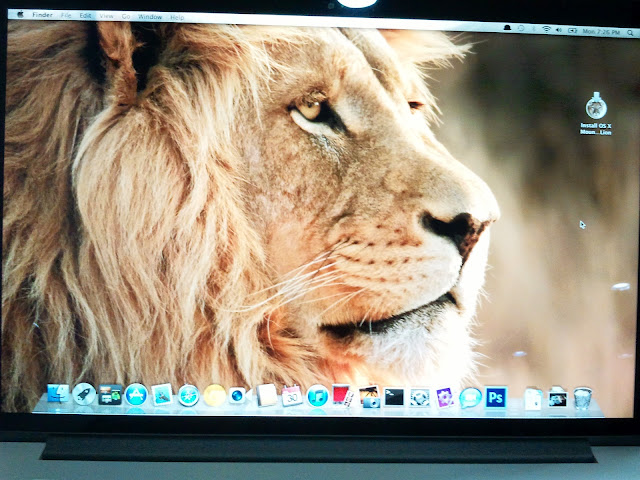640x480 pixels.
Task: Open Photo Booth red curtain icon
Action: click(x=342, y=396)
